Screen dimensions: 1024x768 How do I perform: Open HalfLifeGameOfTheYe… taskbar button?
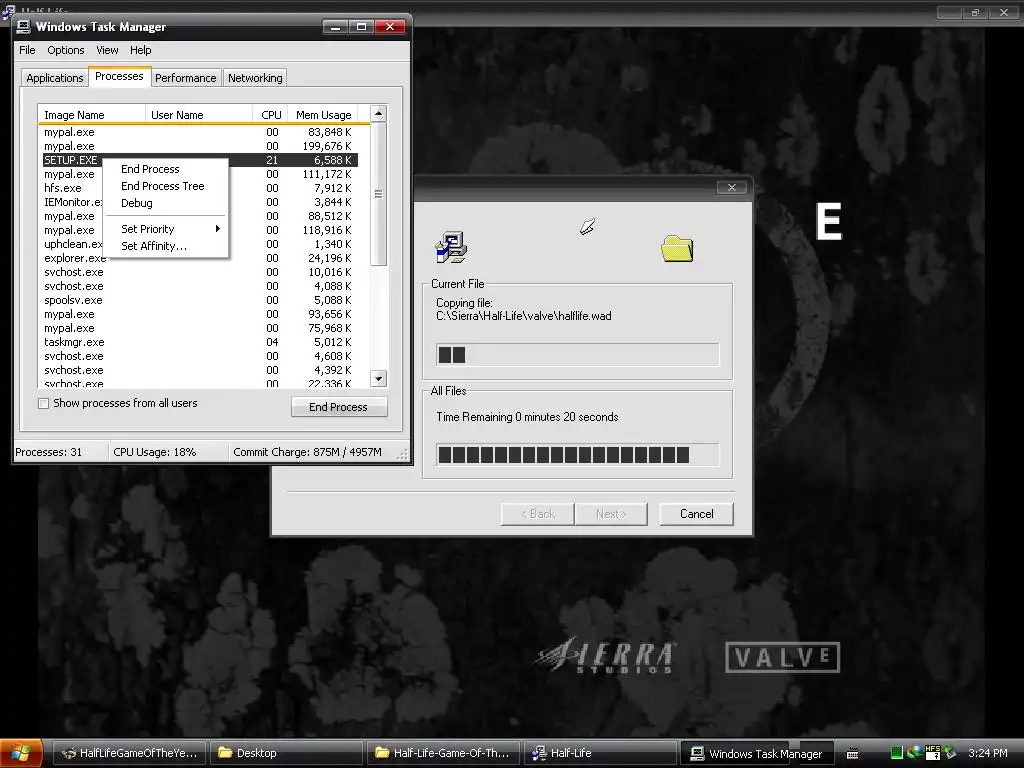129,753
